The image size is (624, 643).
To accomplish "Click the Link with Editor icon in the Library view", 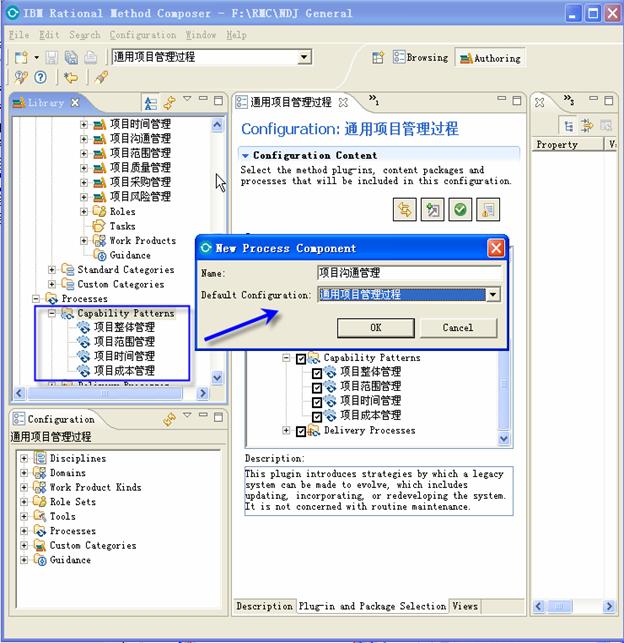I will pyautogui.click(x=169, y=103).
